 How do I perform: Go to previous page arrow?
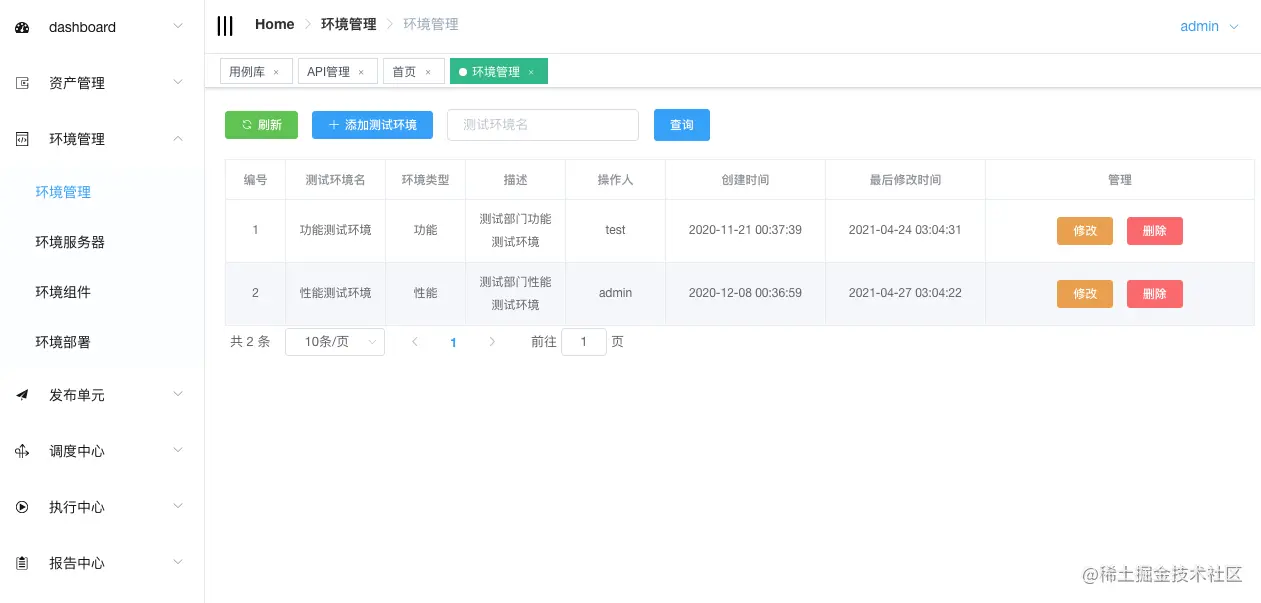point(415,342)
